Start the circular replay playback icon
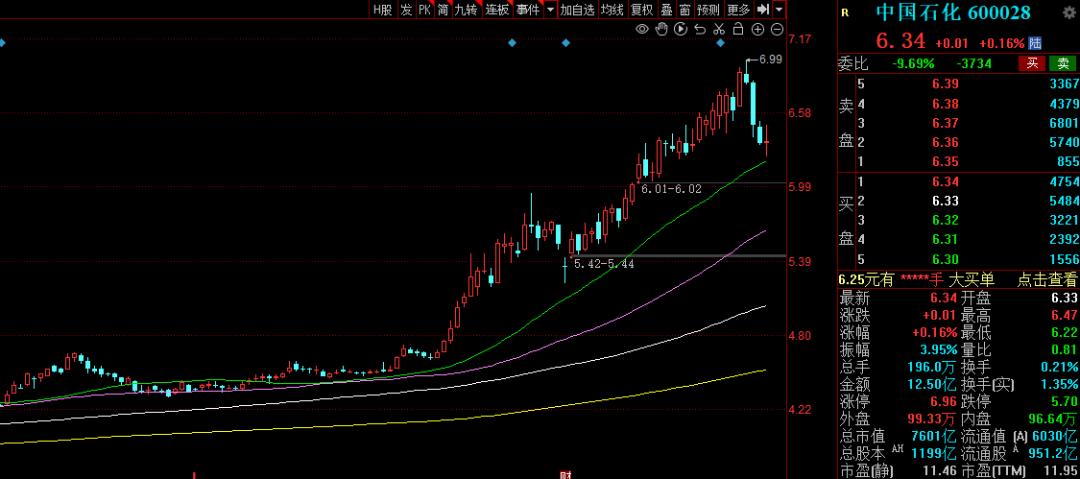Screen dimensions: 1080x479 [x=681, y=29]
